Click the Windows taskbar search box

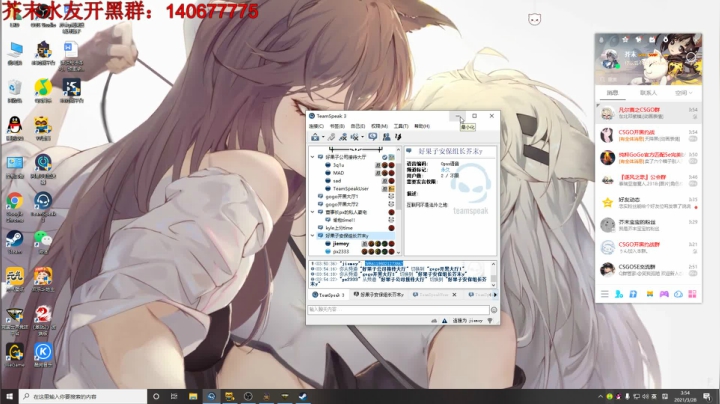83,396
